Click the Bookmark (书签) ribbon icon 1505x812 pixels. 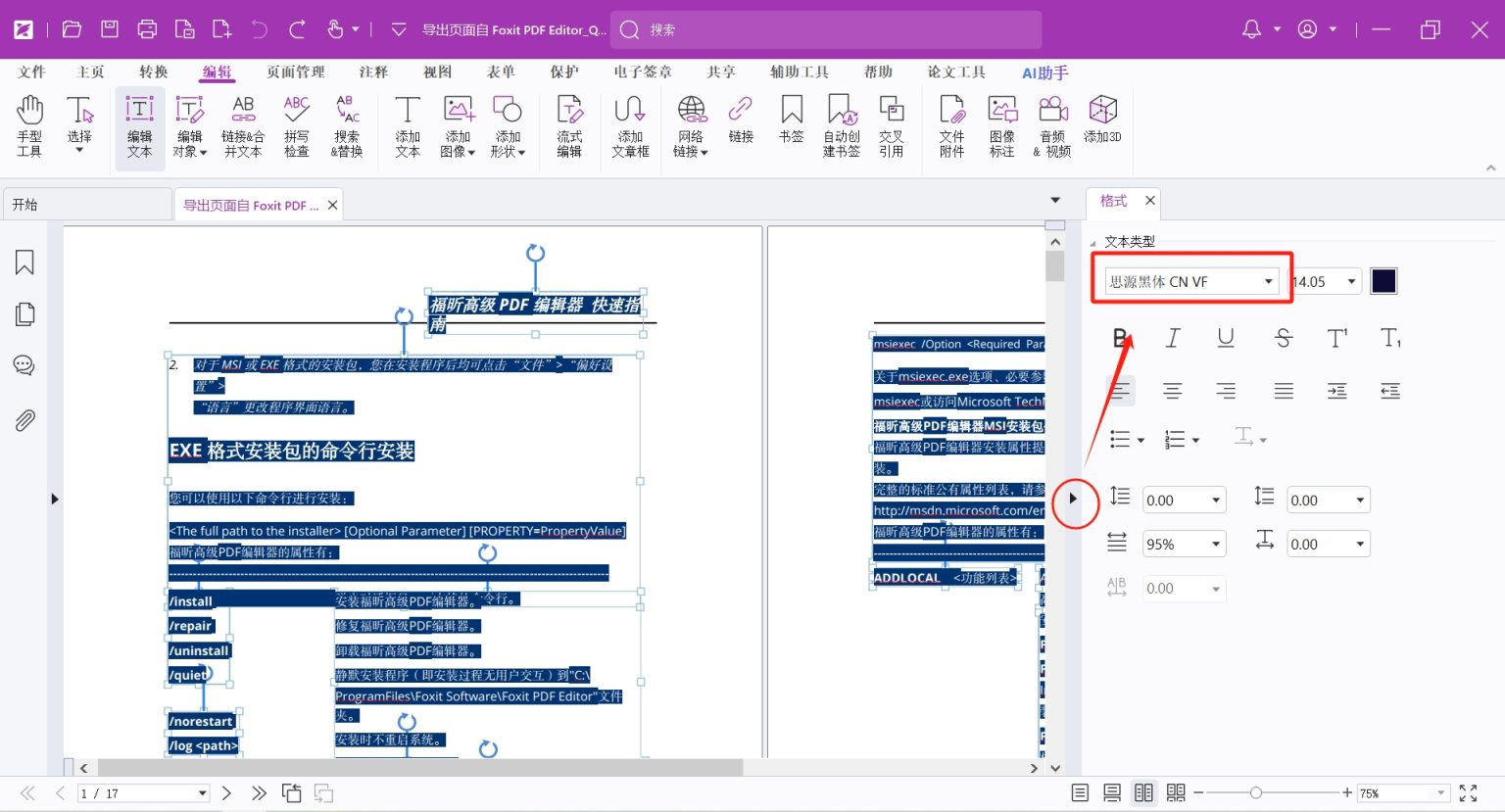point(791,119)
